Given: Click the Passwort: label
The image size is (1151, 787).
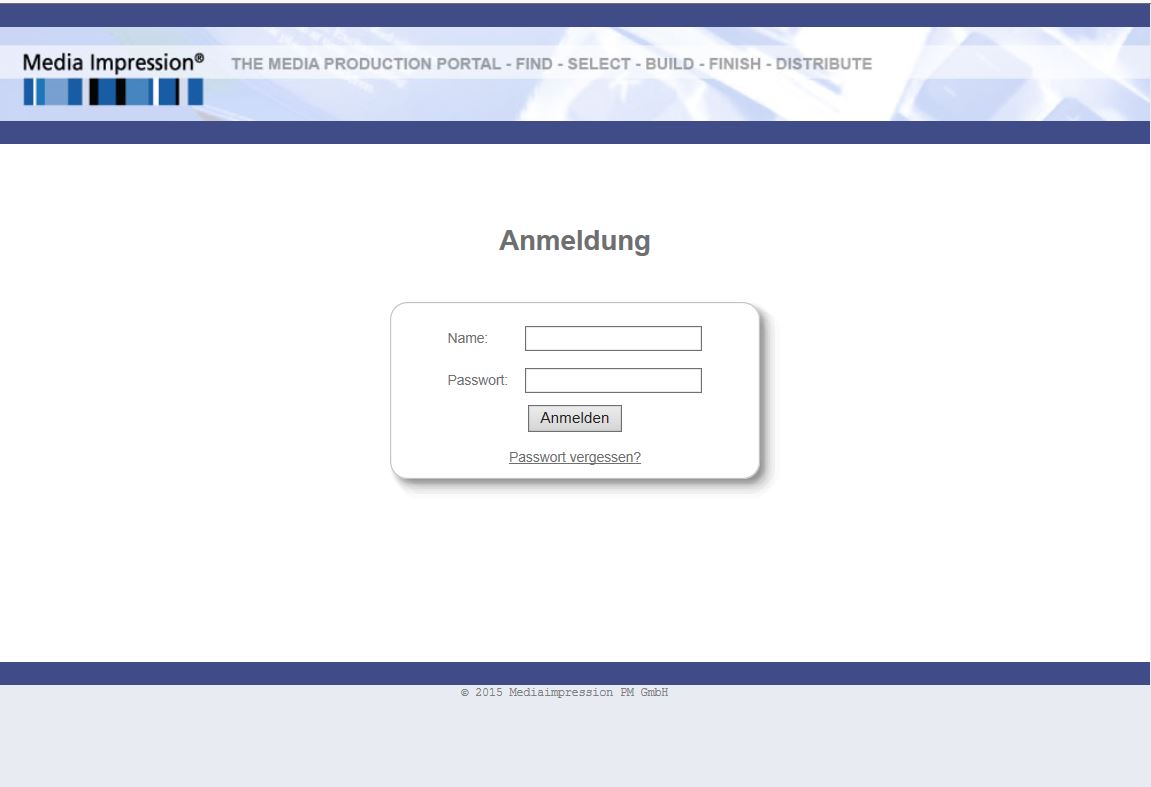Looking at the screenshot, I should [477, 381].
